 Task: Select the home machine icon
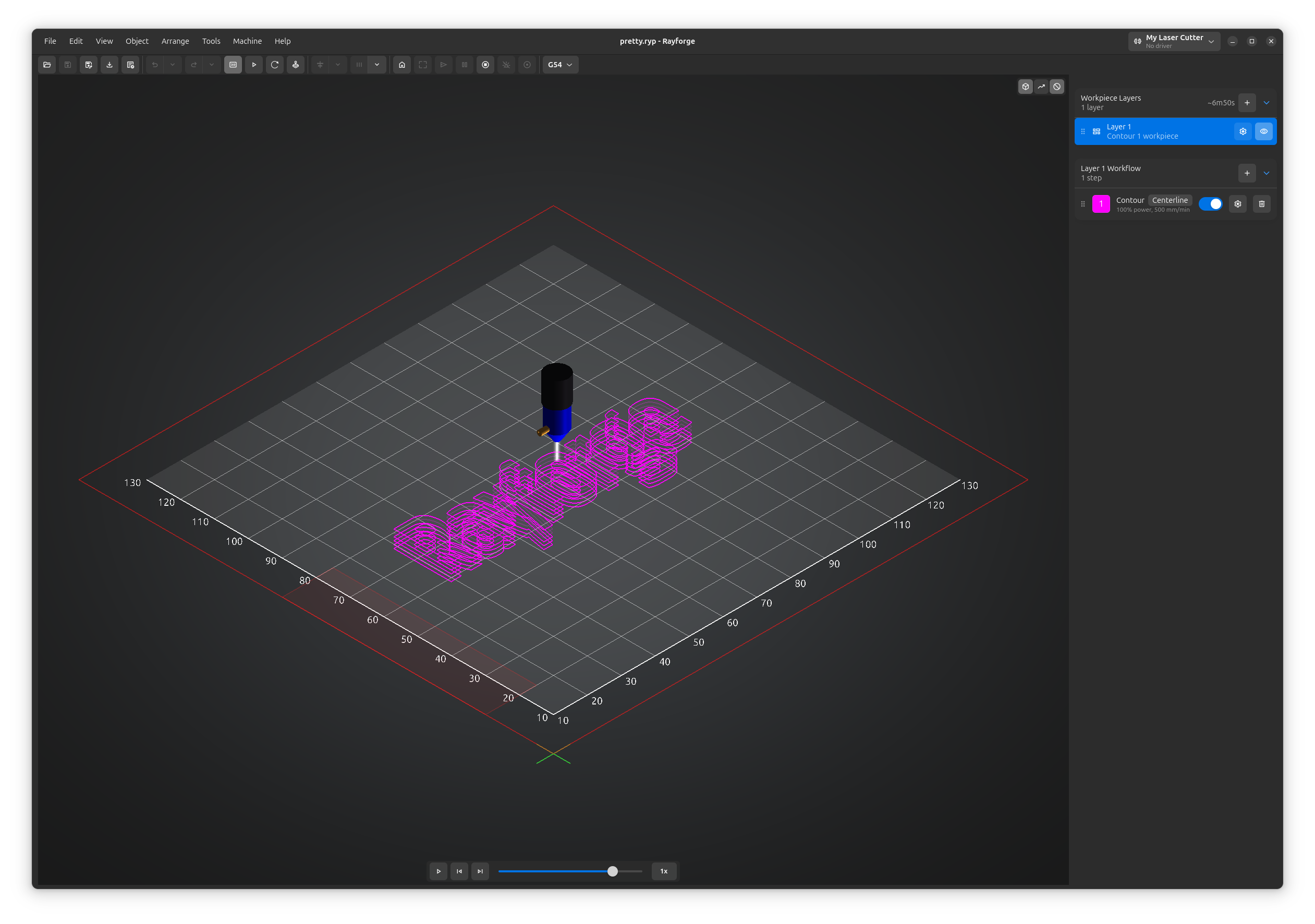401,65
